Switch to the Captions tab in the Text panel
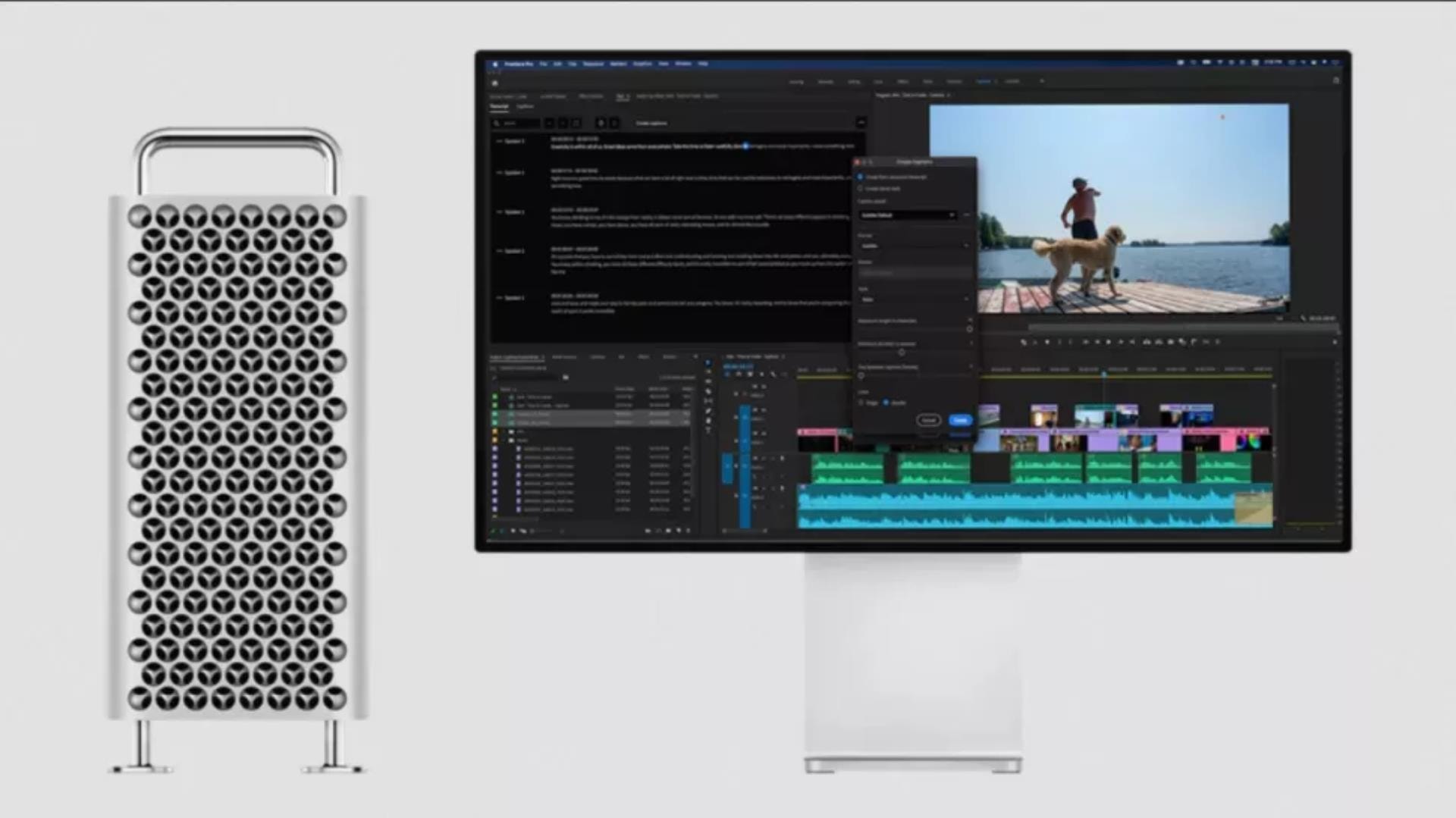The height and width of the screenshot is (818, 1456). click(x=526, y=106)
